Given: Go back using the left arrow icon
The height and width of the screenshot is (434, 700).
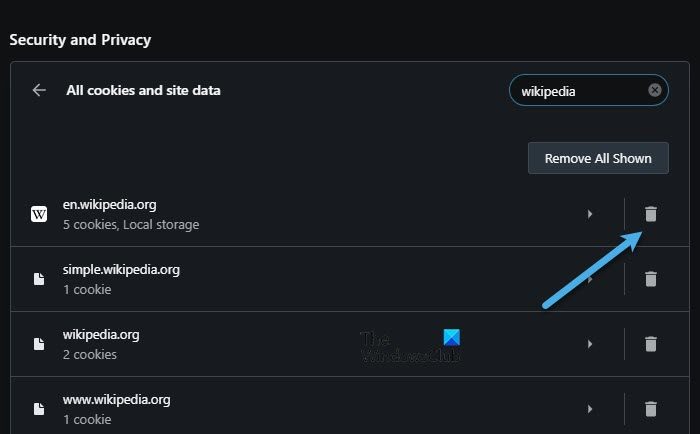Looking at the screenshot, I should [x=39, y=90].
